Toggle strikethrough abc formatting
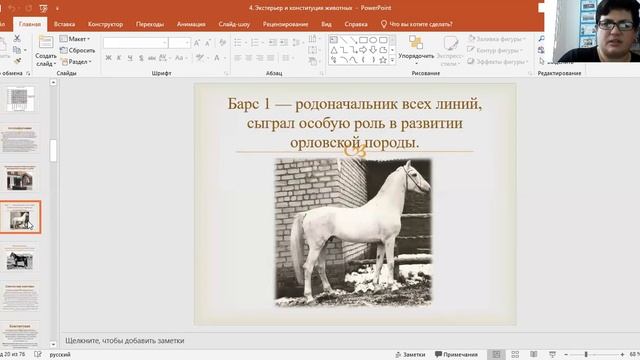Screen dimensions: 640x360 (151, 58)
